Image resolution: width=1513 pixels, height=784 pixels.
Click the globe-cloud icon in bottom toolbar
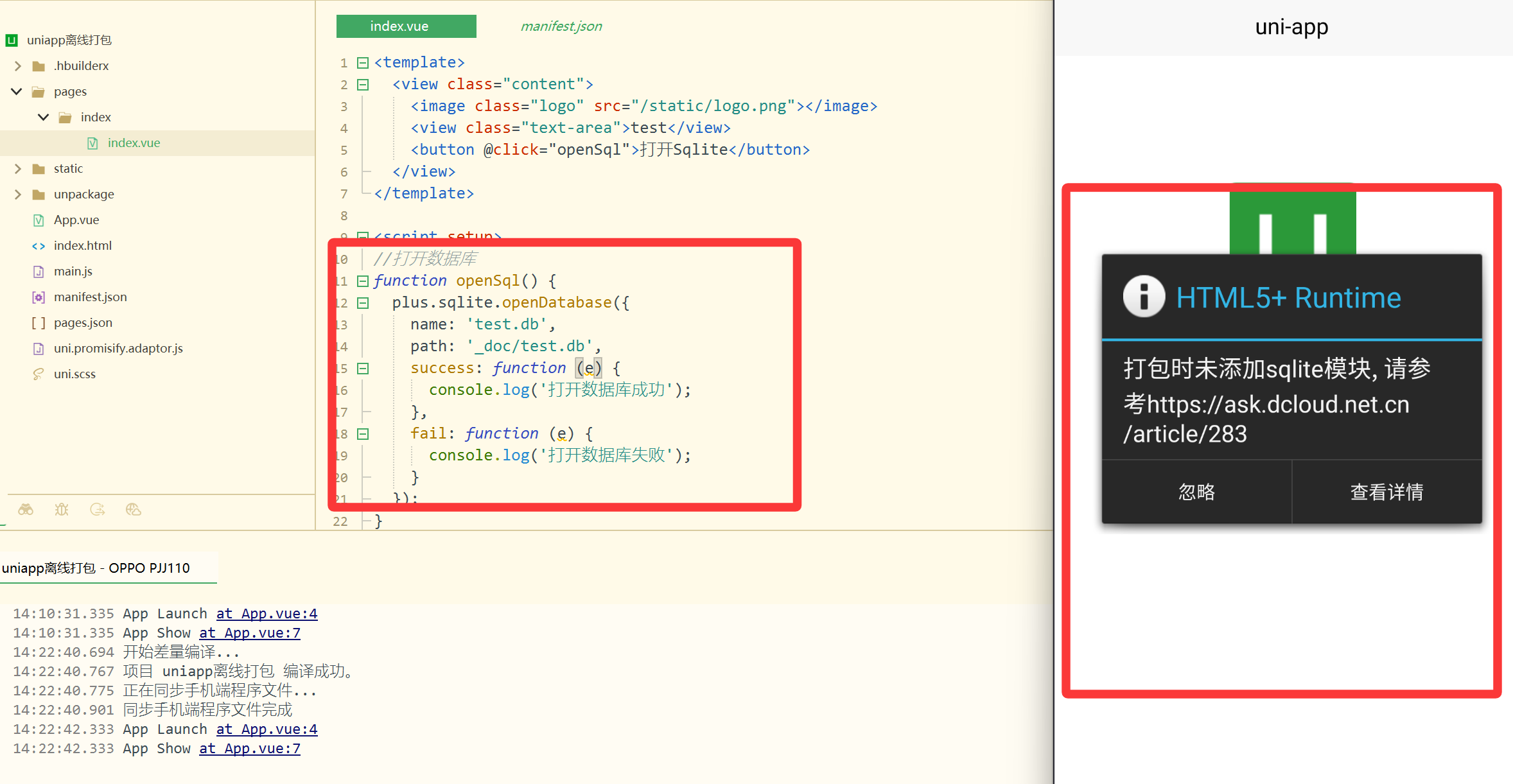[x=134, y=509]
